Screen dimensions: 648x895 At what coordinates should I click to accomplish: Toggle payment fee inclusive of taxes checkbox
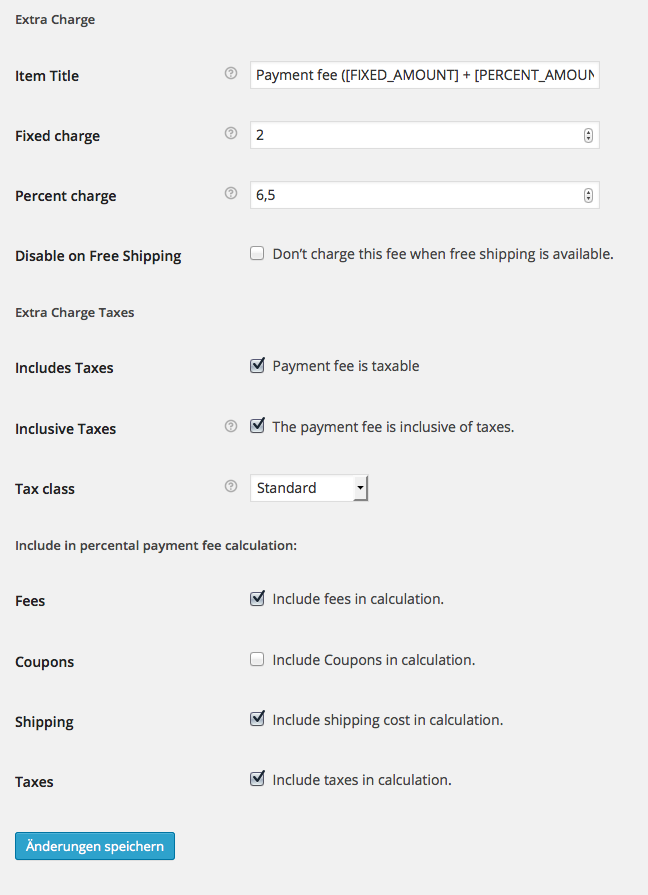pyautogui.click(x=257, y=426)
